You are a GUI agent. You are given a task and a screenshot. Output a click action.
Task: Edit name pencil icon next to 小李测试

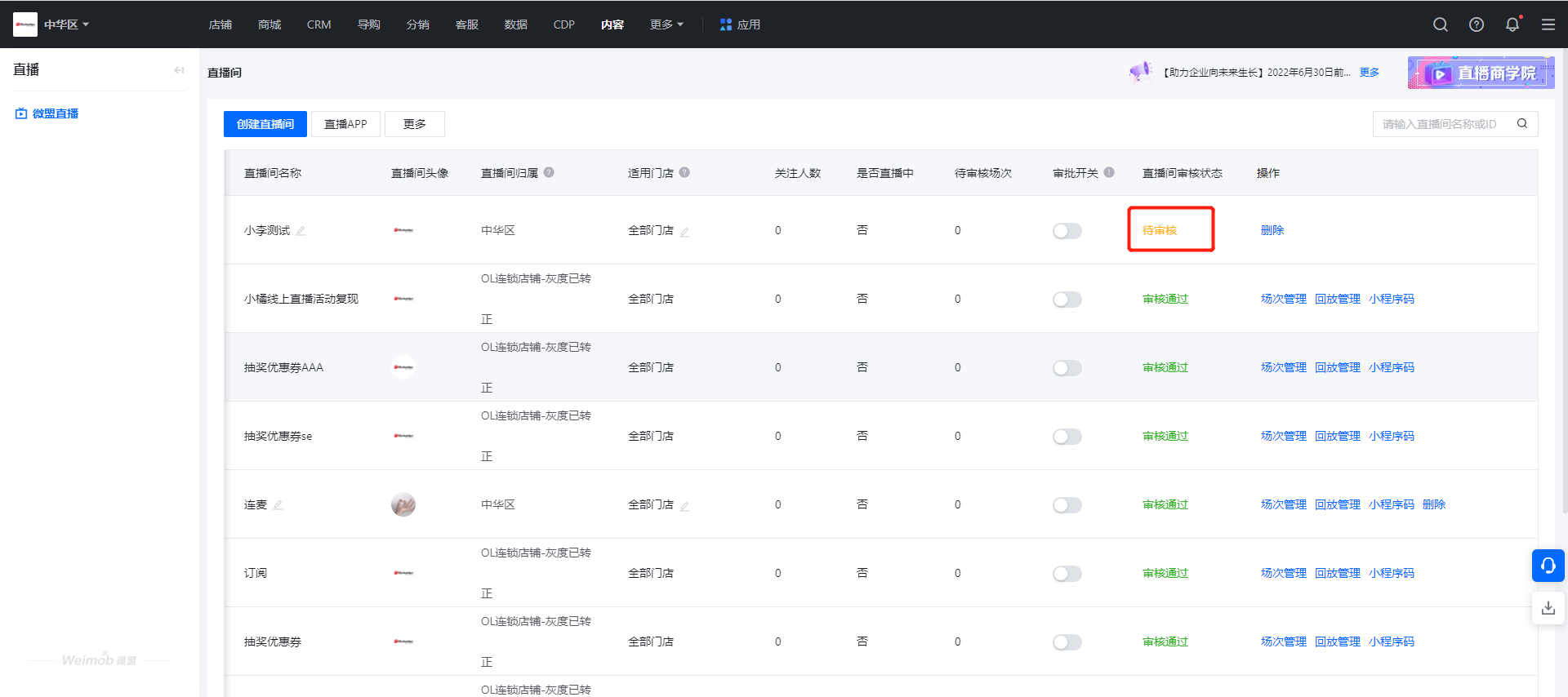point(301,231)
